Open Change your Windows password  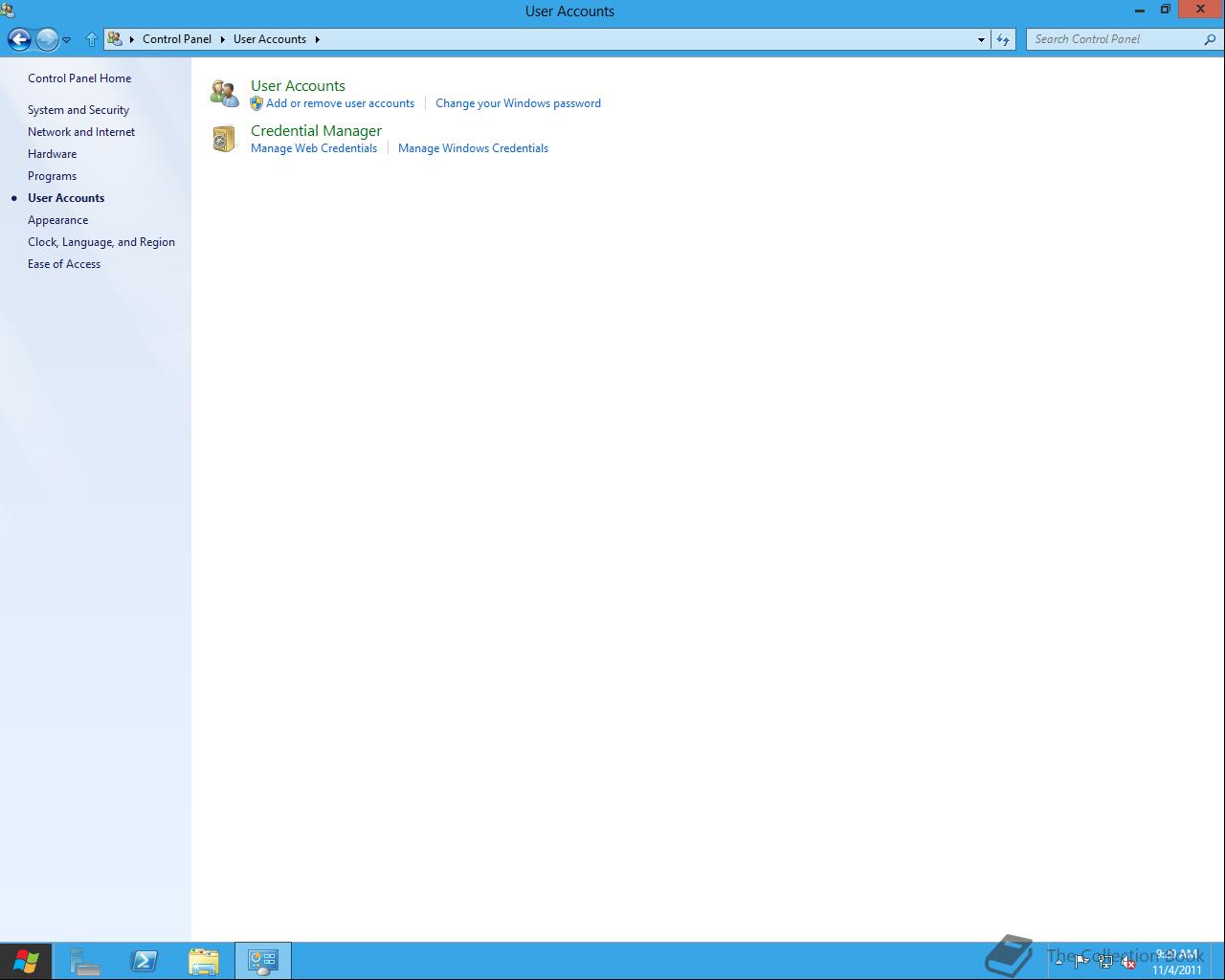(518, 103)
